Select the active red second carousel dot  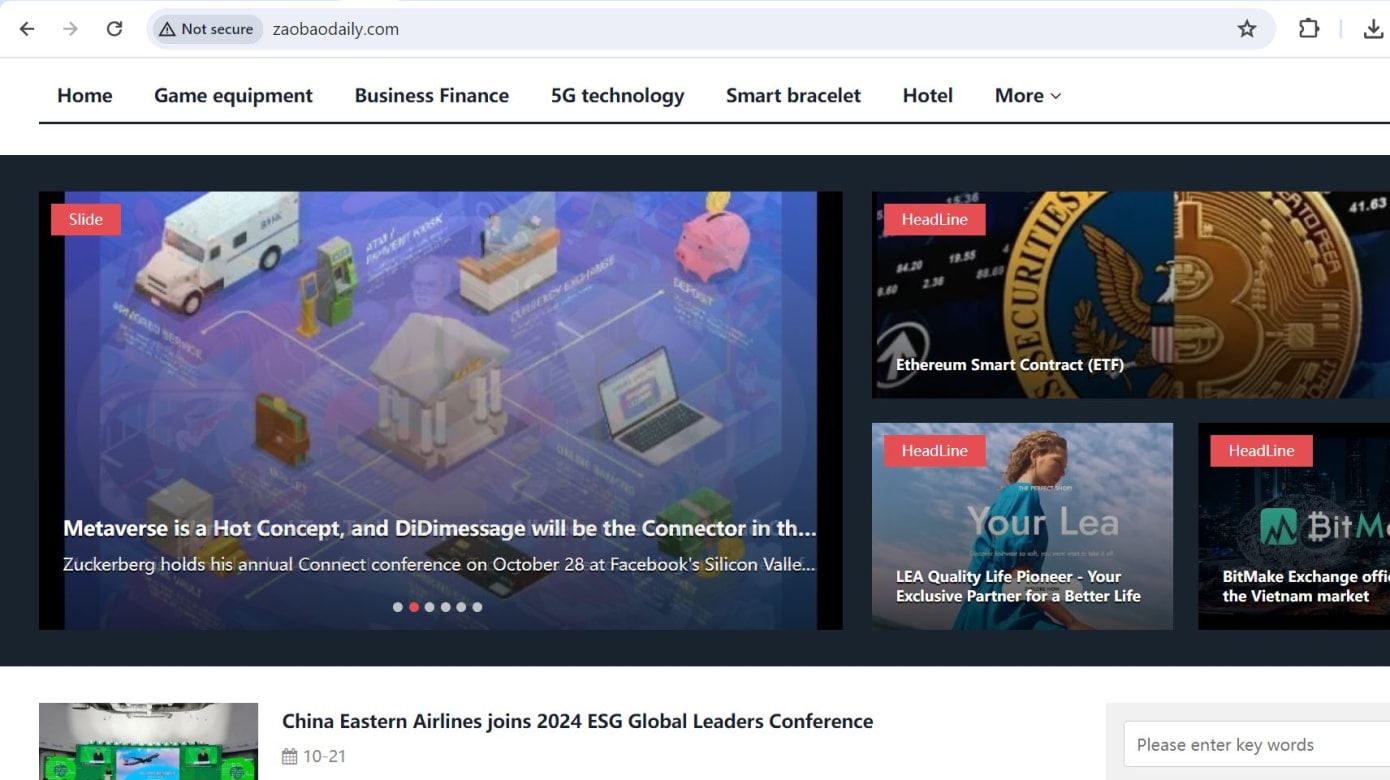point(414,607)
